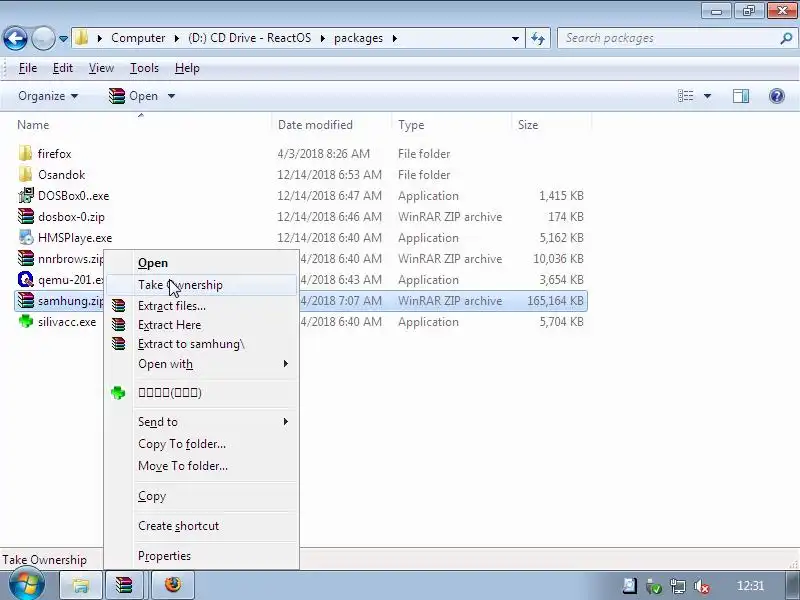This screenshot has height=600, width=800.
Task: Click Computer in the address breadcrumb
Action: click(138, 38)
